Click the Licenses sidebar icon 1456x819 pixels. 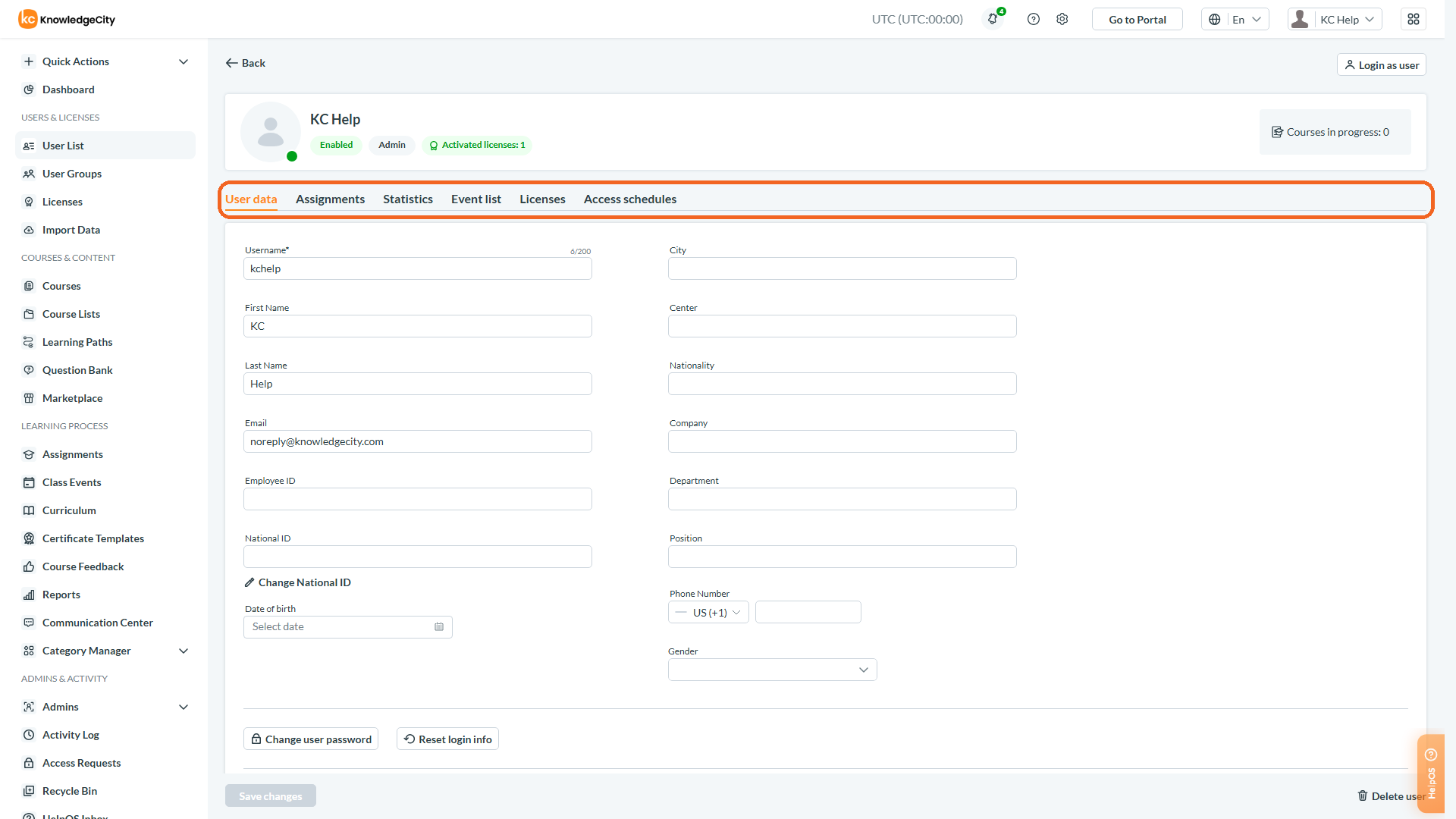(29, 202)
